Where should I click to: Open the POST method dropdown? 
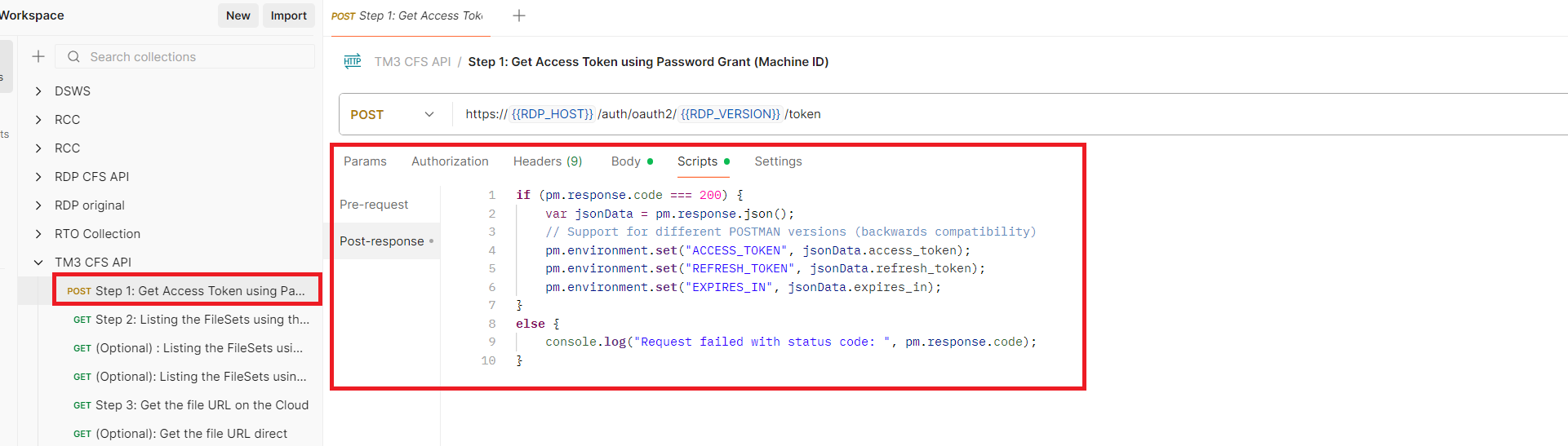(x=393, y=115)
